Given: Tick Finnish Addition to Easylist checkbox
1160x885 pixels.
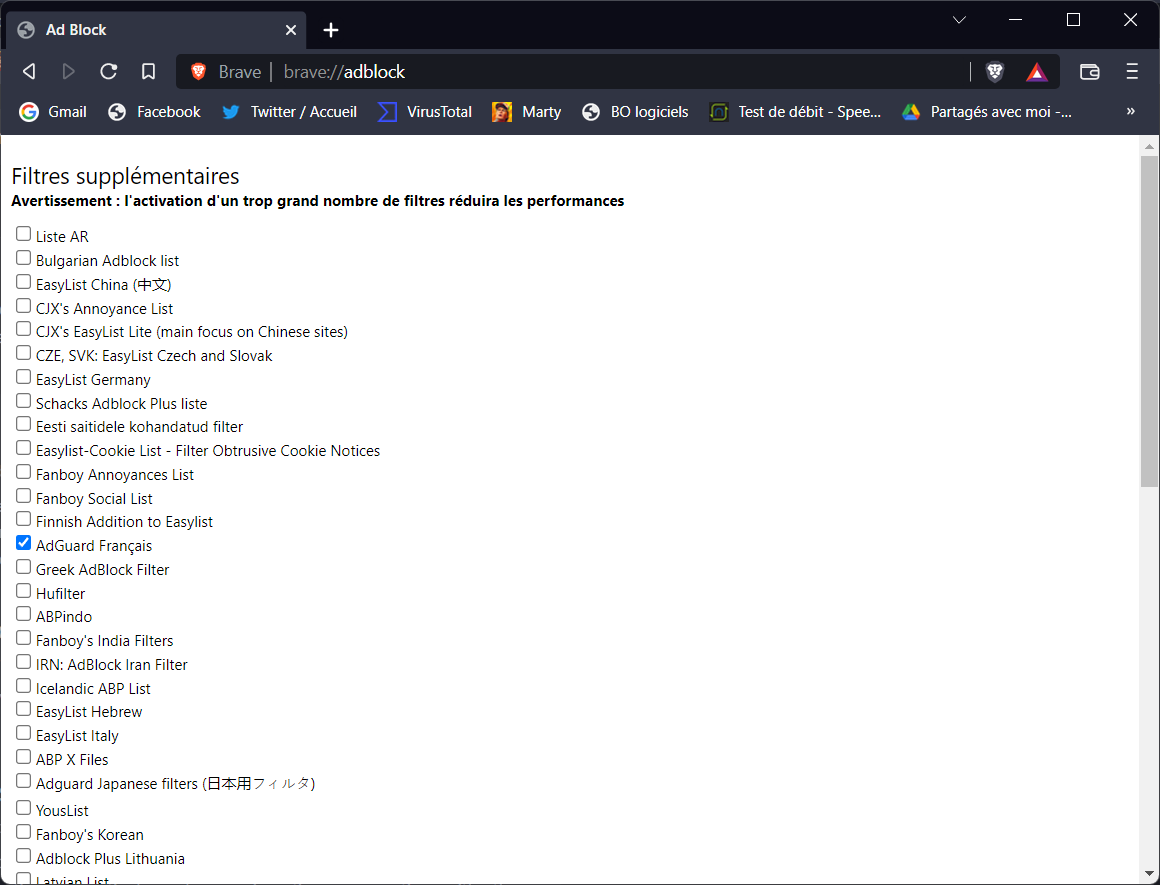Looking at the screenshot, I should [x=24, y=519].
